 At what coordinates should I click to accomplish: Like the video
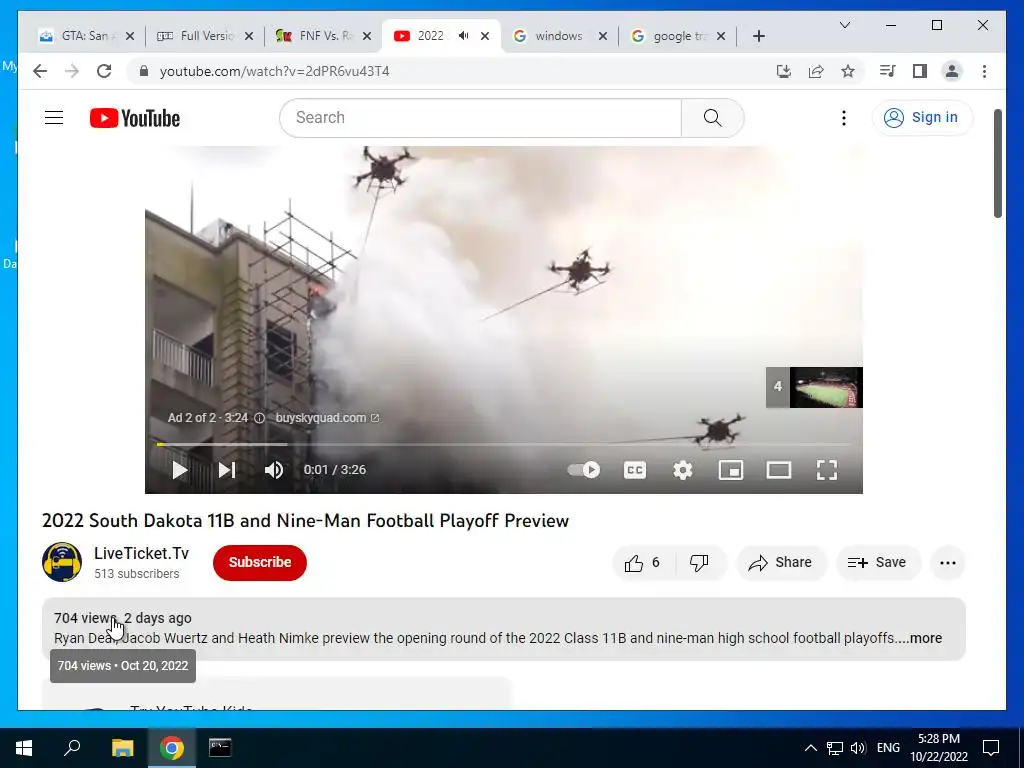642,563
